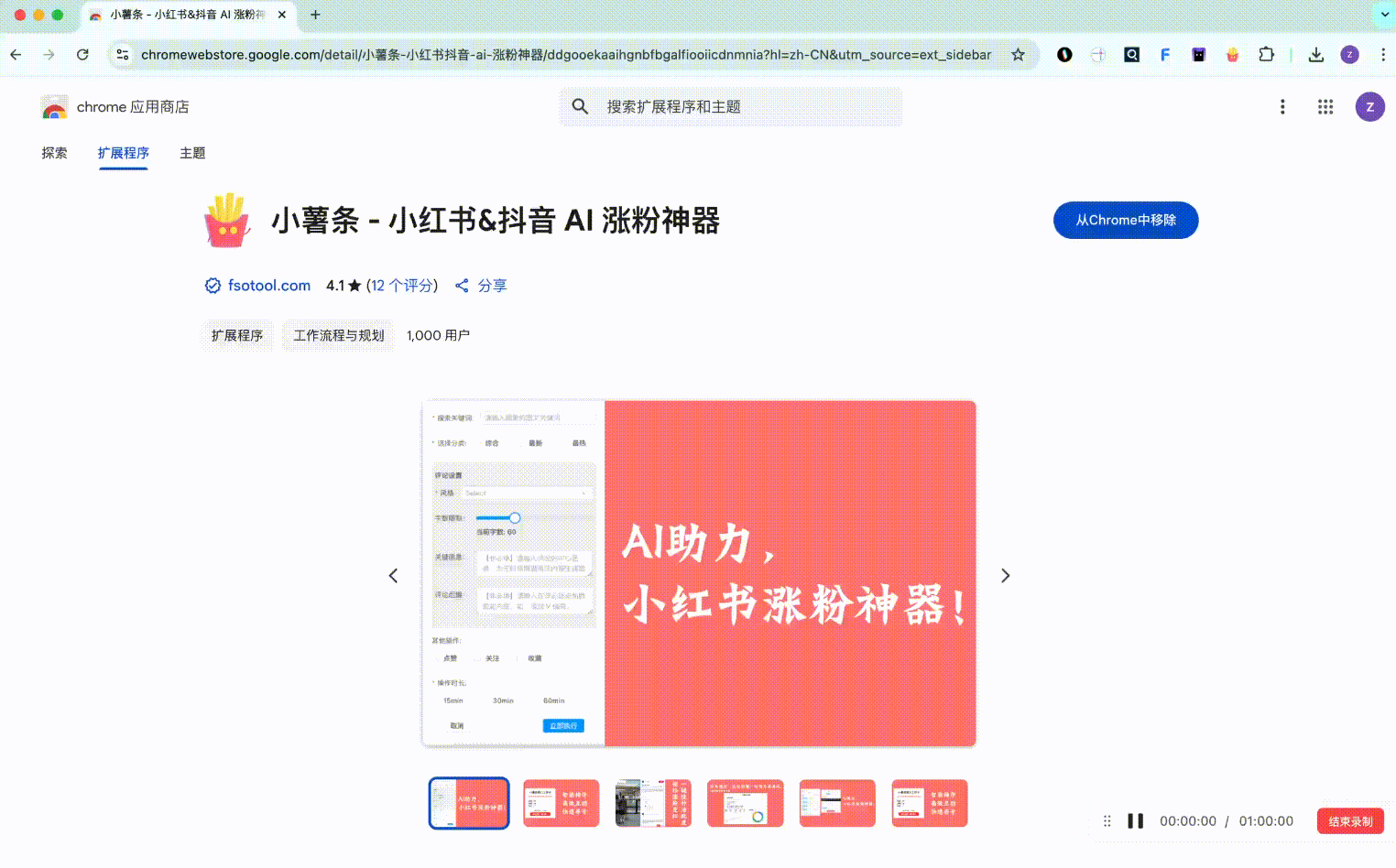This screenshot has width=1396, height=868.
Task: Close the 小薯条 browser tab
Action: click(x=282, y=15)
